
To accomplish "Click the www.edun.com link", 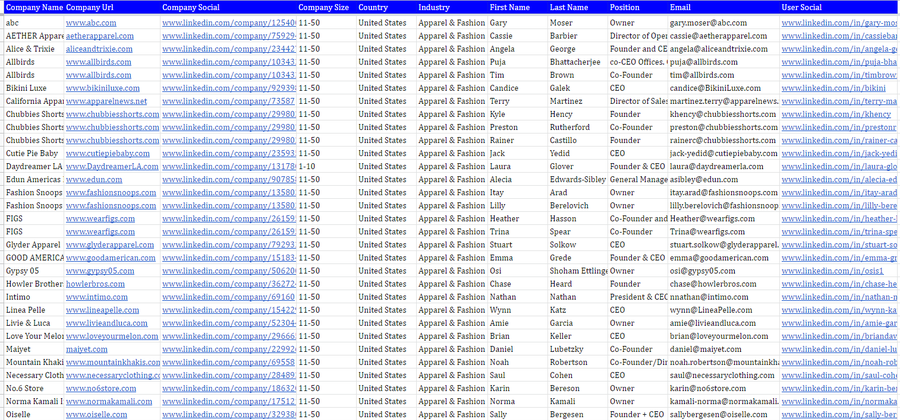I will coord(94,180).
